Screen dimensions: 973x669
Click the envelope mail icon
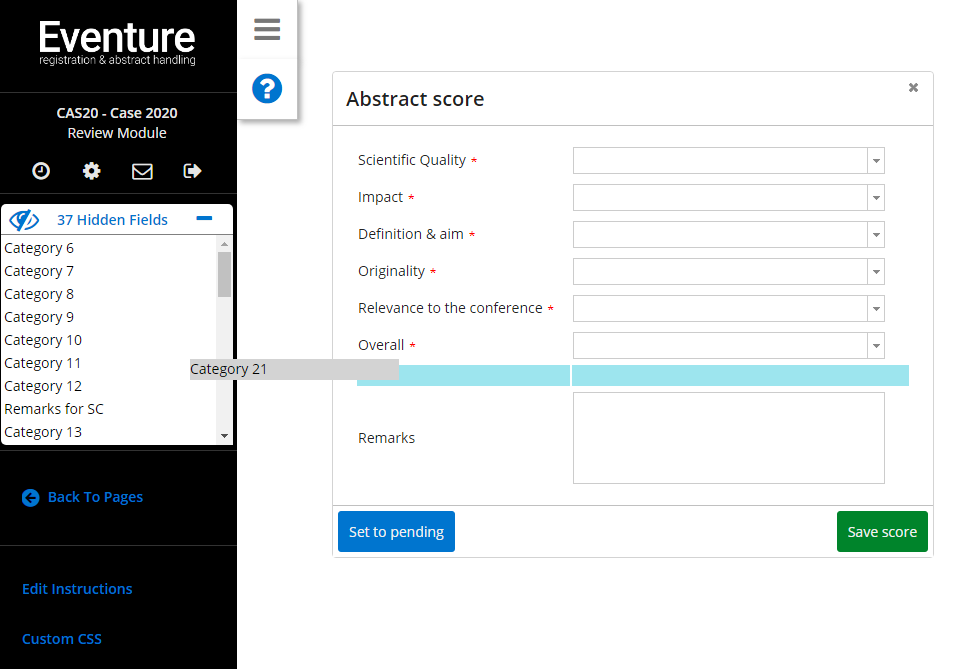(x=142, y=171)
